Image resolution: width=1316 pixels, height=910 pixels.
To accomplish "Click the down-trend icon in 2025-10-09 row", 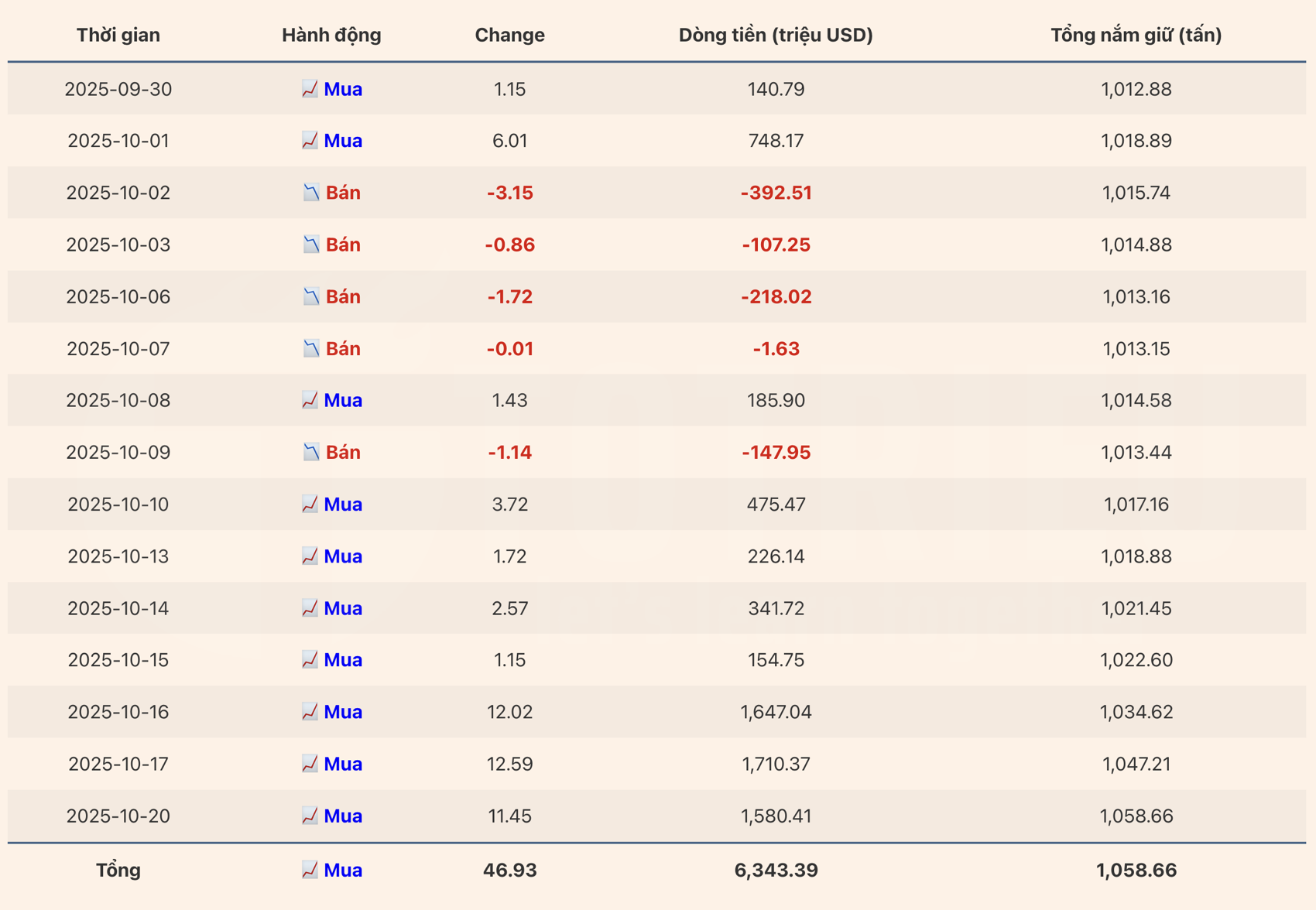I will 311,452.
